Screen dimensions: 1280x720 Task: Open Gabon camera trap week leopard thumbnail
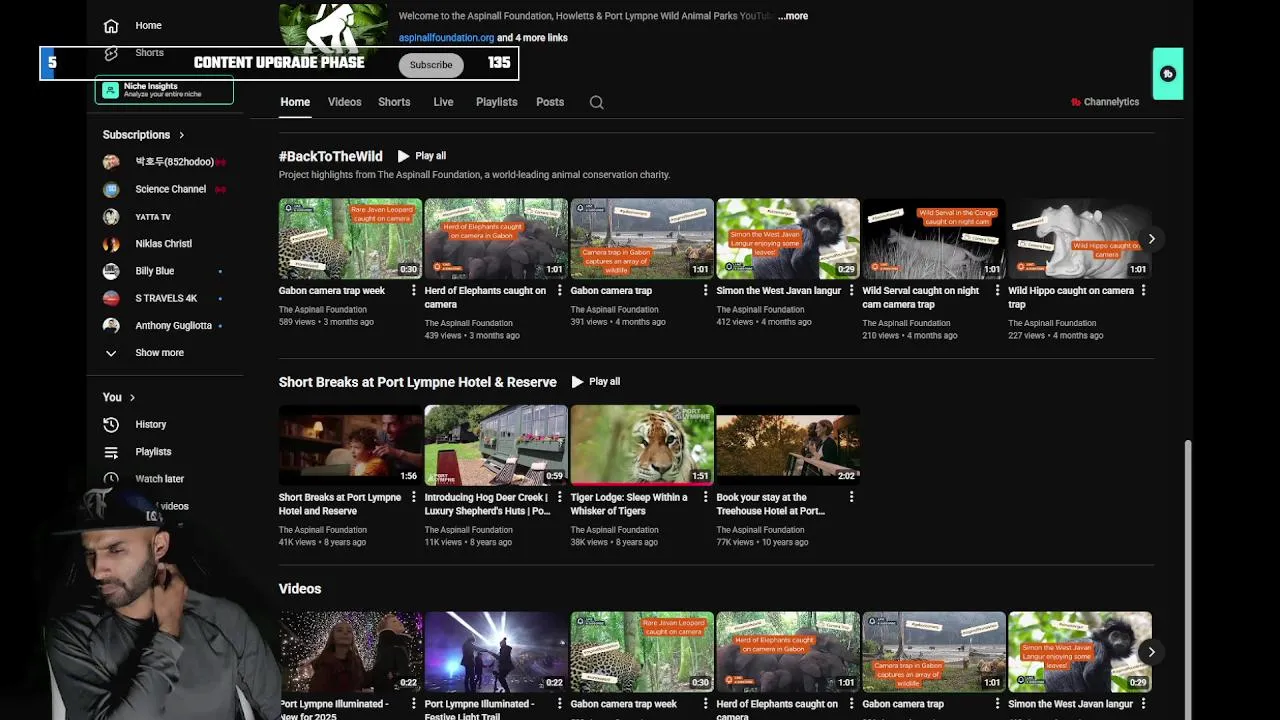pyautogui.click(x=350, y=238)
